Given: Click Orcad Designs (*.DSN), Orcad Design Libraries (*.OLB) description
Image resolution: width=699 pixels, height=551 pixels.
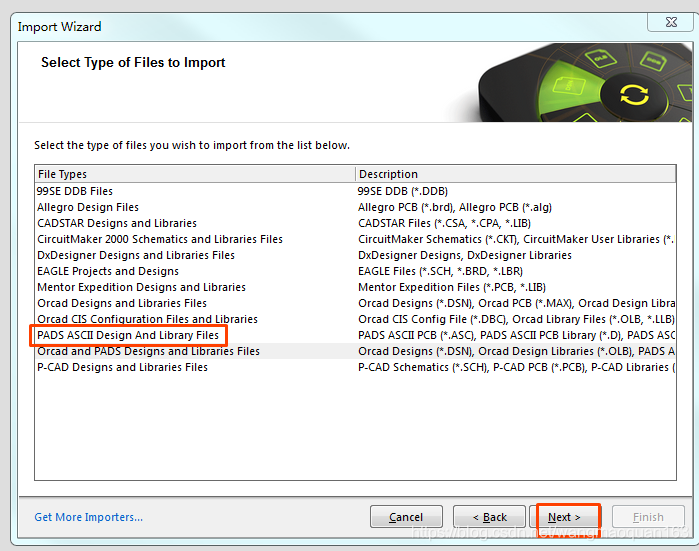Looking at the screenshot, I should click(516, 351).
